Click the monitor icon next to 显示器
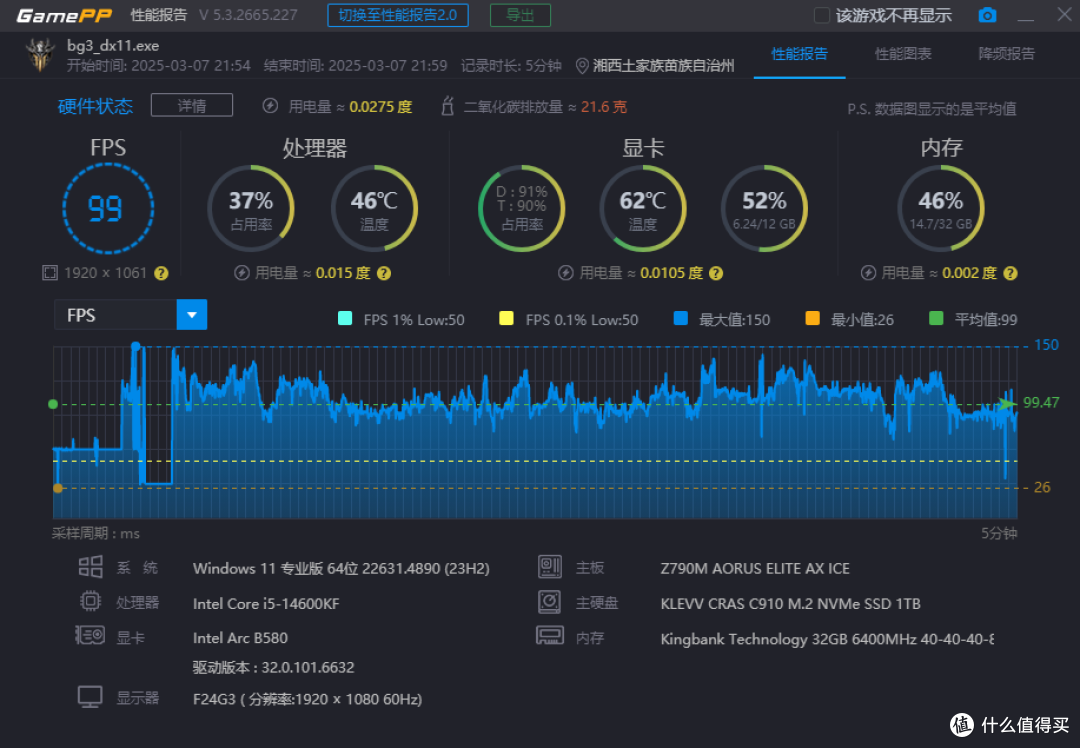Viewport: 1080px width, 748px height. 90,697
